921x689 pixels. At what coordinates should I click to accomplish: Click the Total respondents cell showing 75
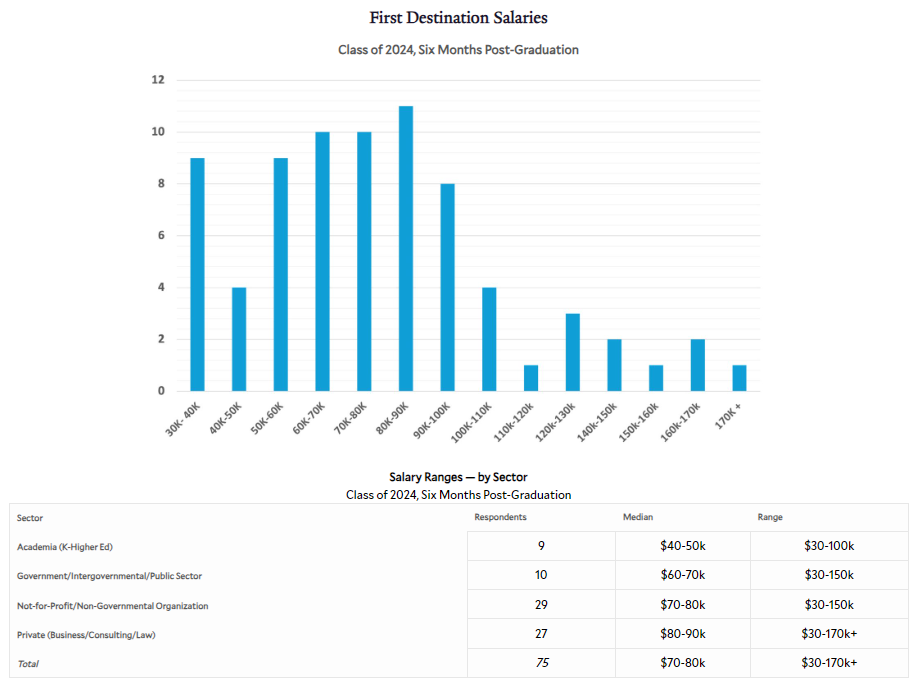coord(541,663)
